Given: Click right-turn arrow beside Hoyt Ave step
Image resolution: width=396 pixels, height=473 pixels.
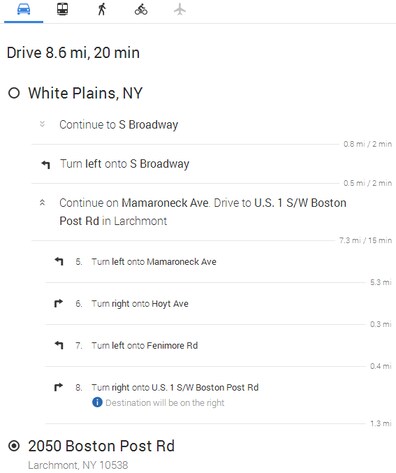Looking at the screenshot, I should (58, 303).
